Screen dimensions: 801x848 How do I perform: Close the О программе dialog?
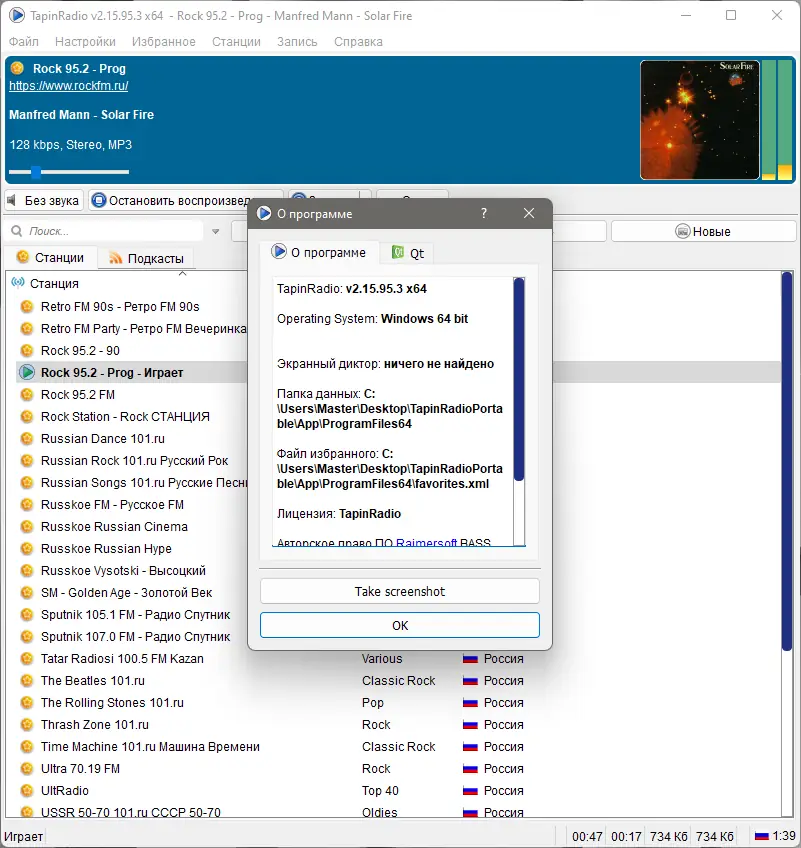tap(529, 213)
